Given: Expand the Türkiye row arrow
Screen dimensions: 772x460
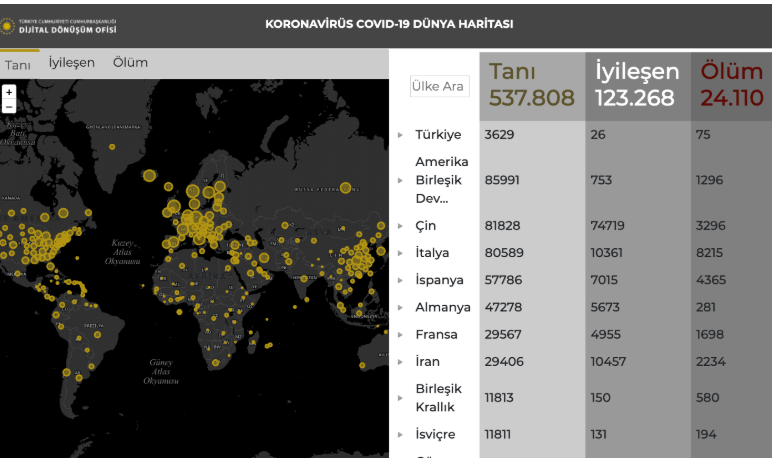Looking at the screenshot, I should [x=401, y=135].
